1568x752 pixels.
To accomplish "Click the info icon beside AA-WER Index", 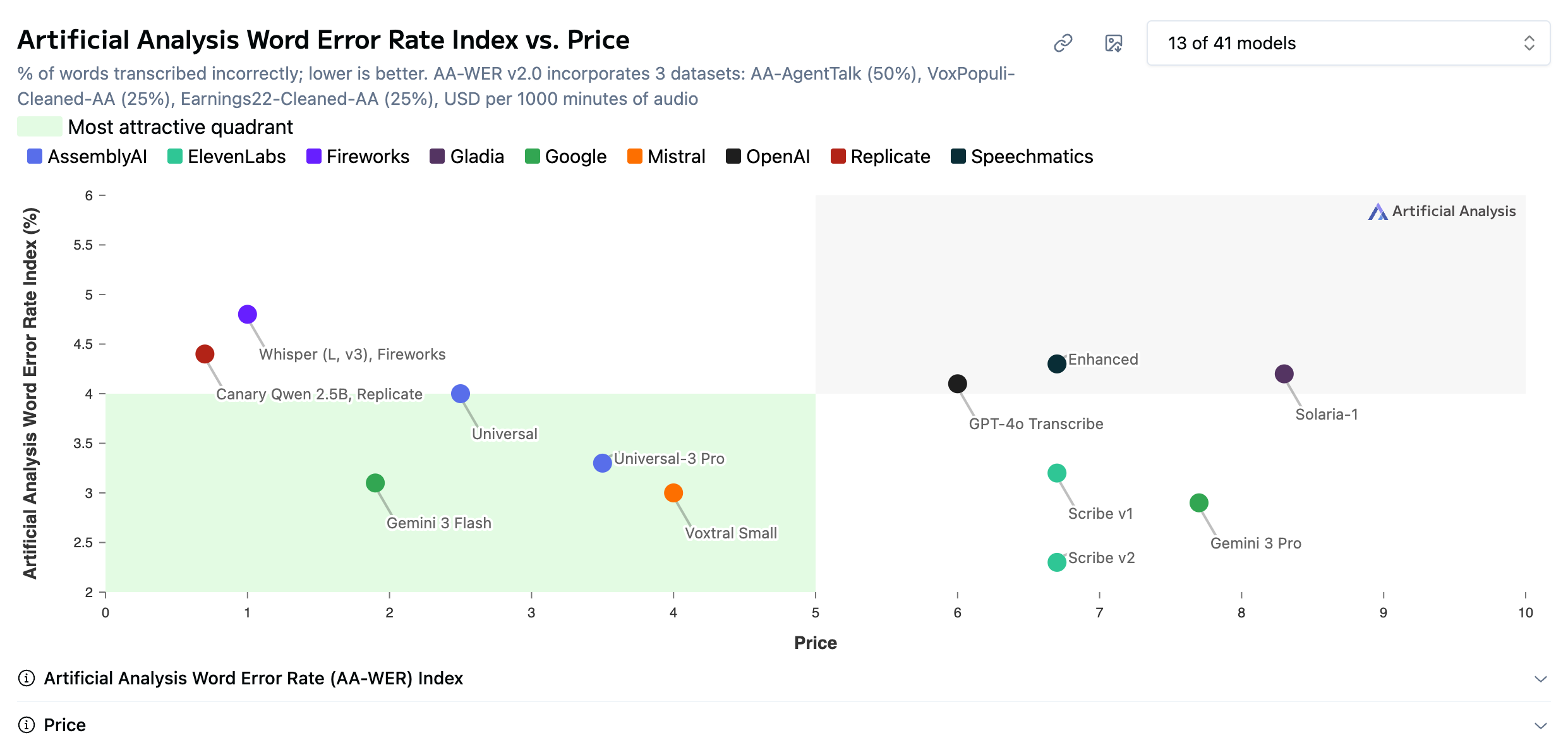I will [x=26, y=678].
